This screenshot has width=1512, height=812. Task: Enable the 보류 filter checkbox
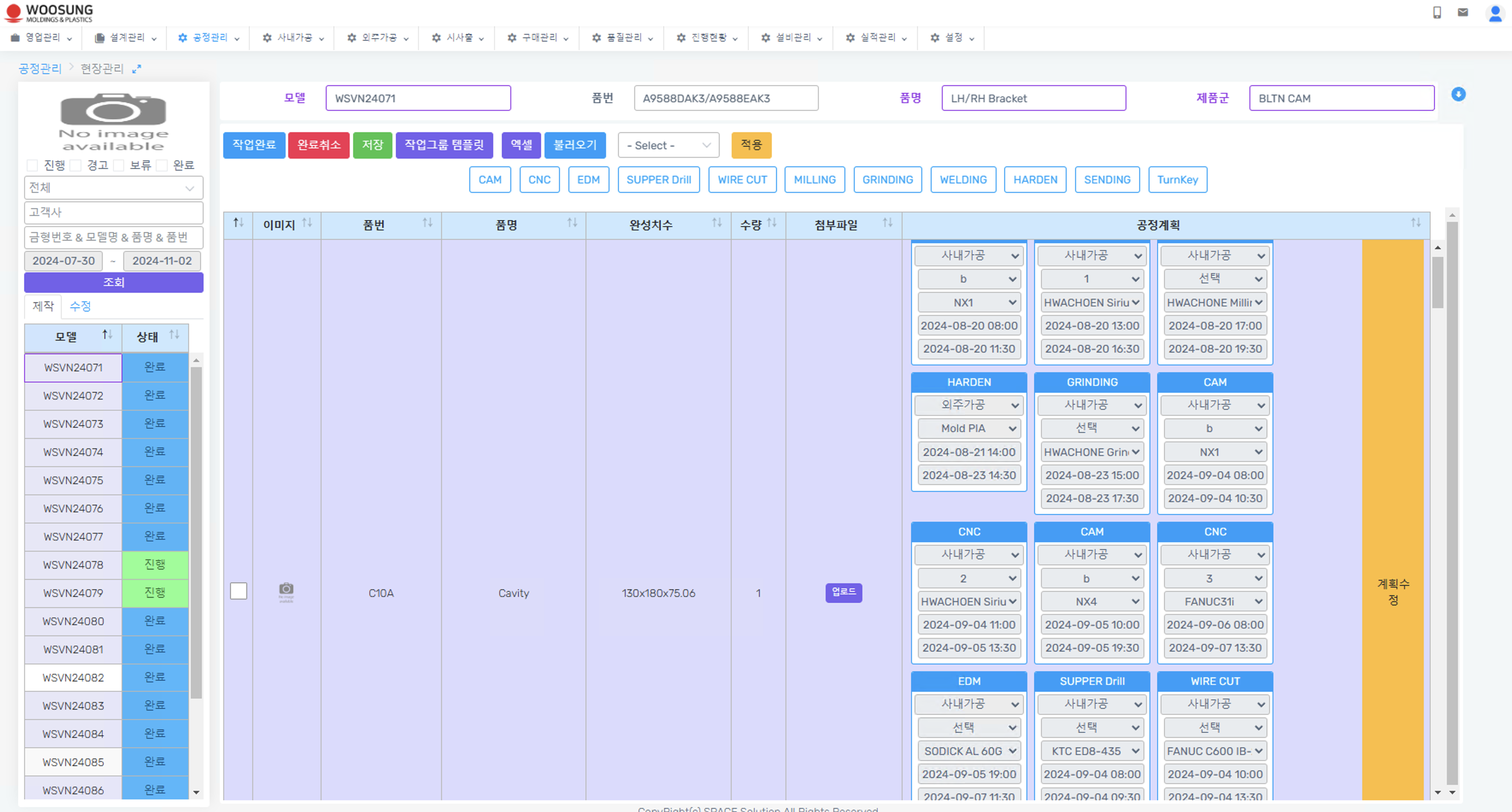point(118,165)
